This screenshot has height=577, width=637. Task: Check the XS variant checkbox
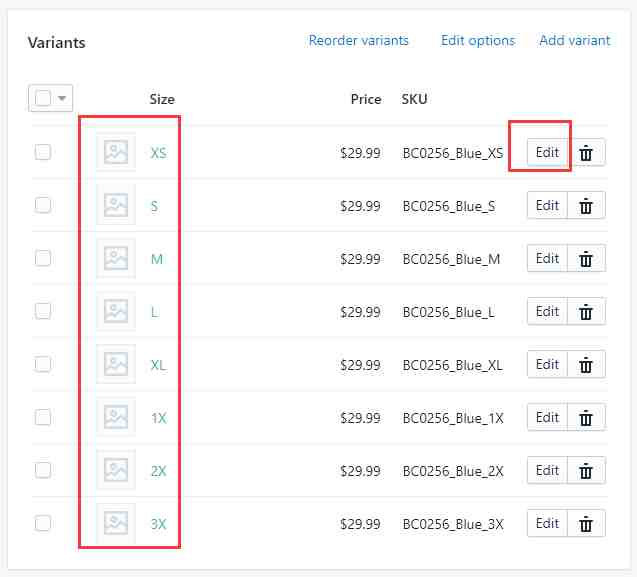[x=43, y=152]
